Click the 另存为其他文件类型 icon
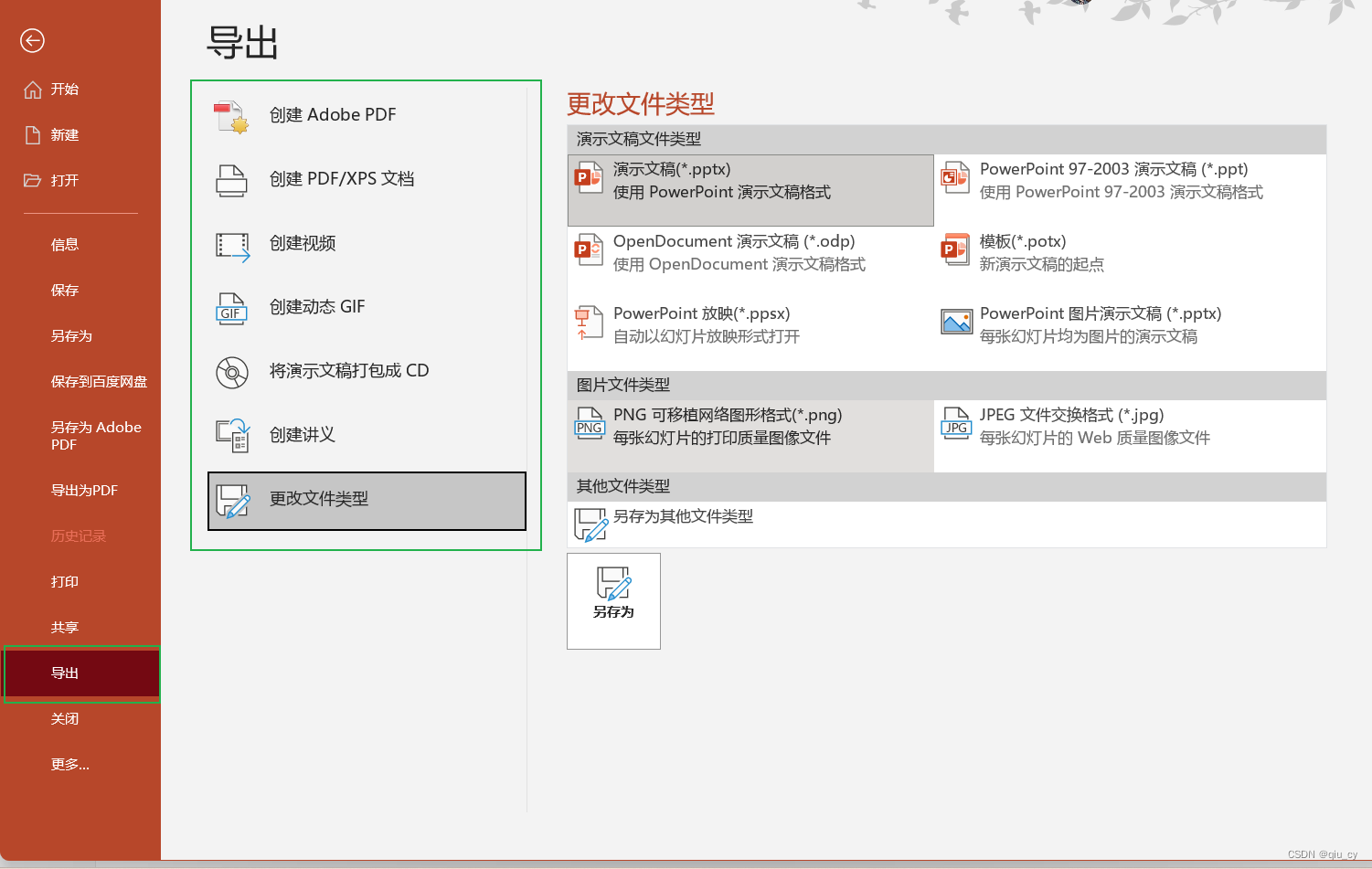The height and width of the screenshot is (869, 1372). 590,525
